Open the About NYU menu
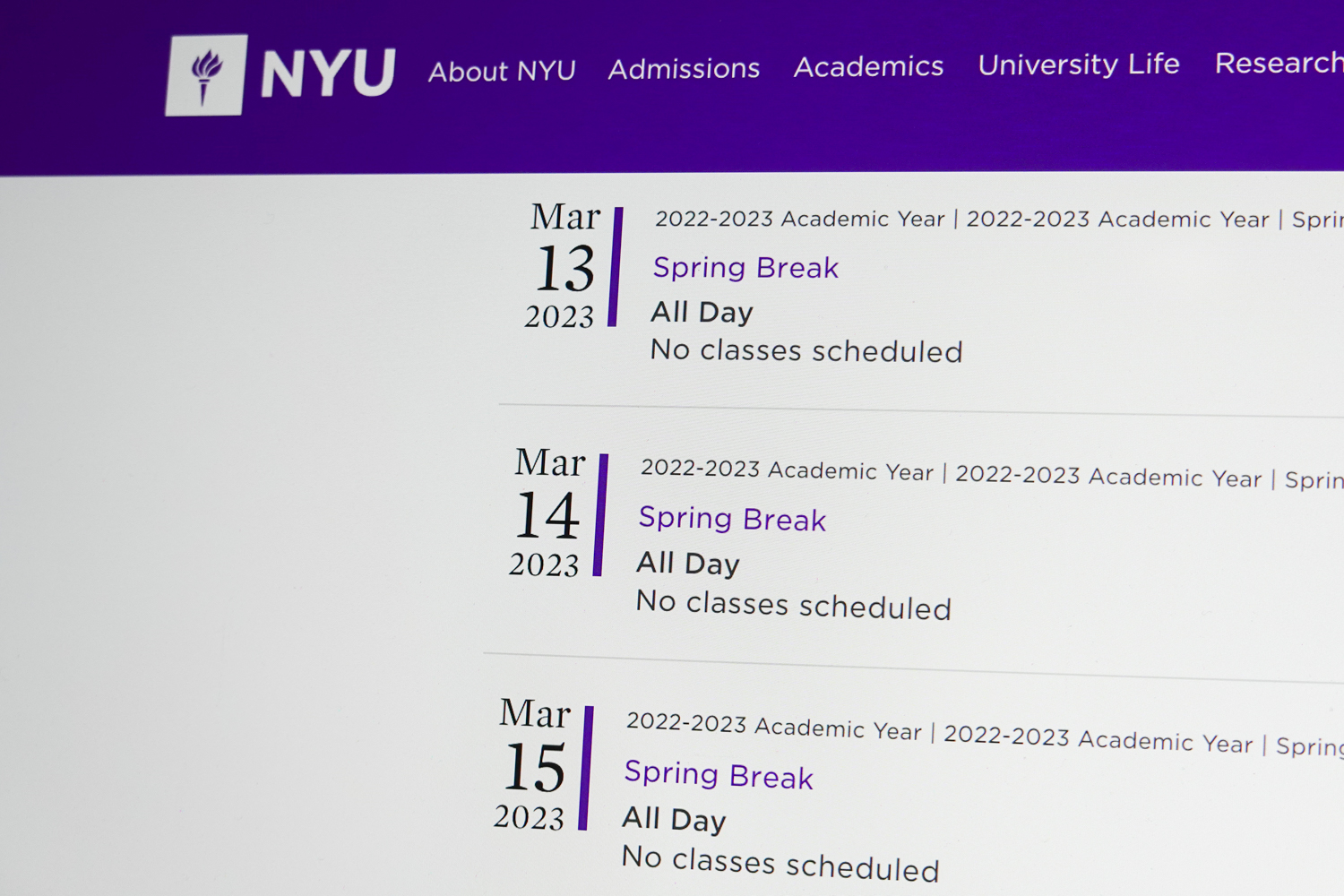The height and width of the screenshot is (896, 1344). click(502, 71)
